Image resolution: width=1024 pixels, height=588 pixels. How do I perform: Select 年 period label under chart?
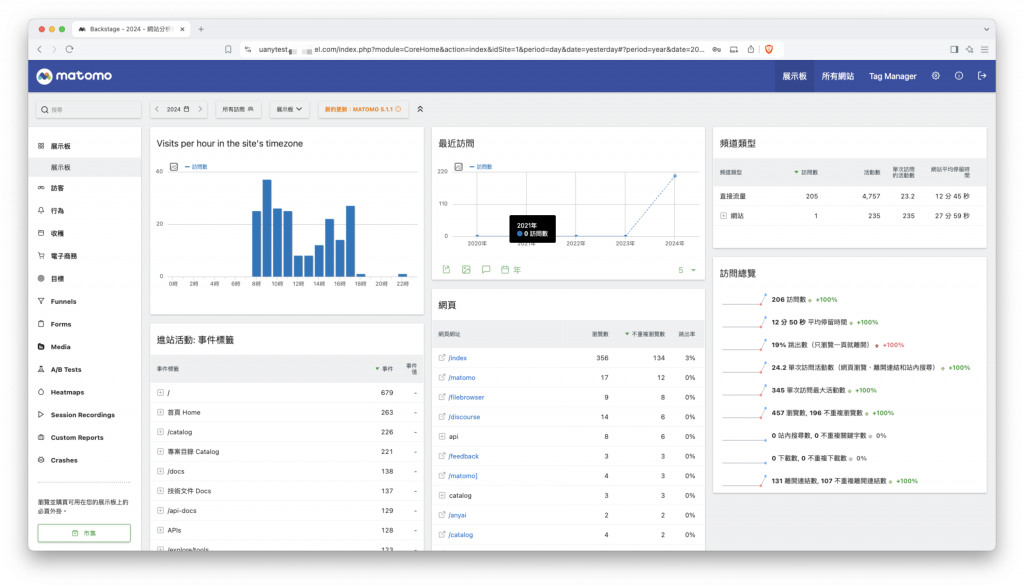(x=517, y=270)
